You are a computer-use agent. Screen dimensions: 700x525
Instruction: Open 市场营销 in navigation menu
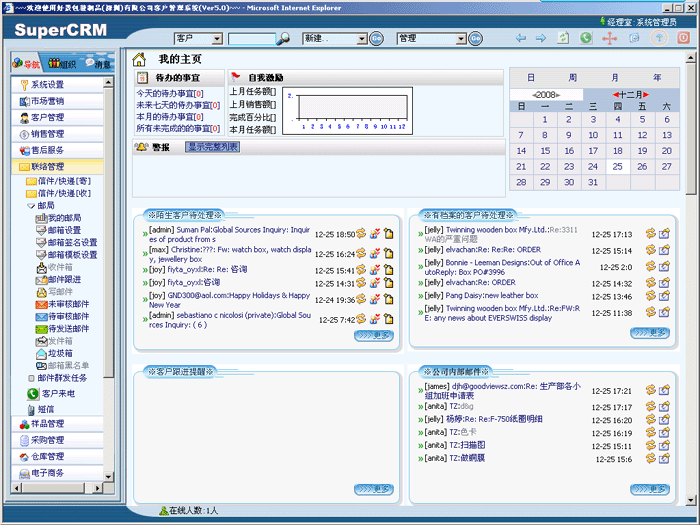(57, 101)
